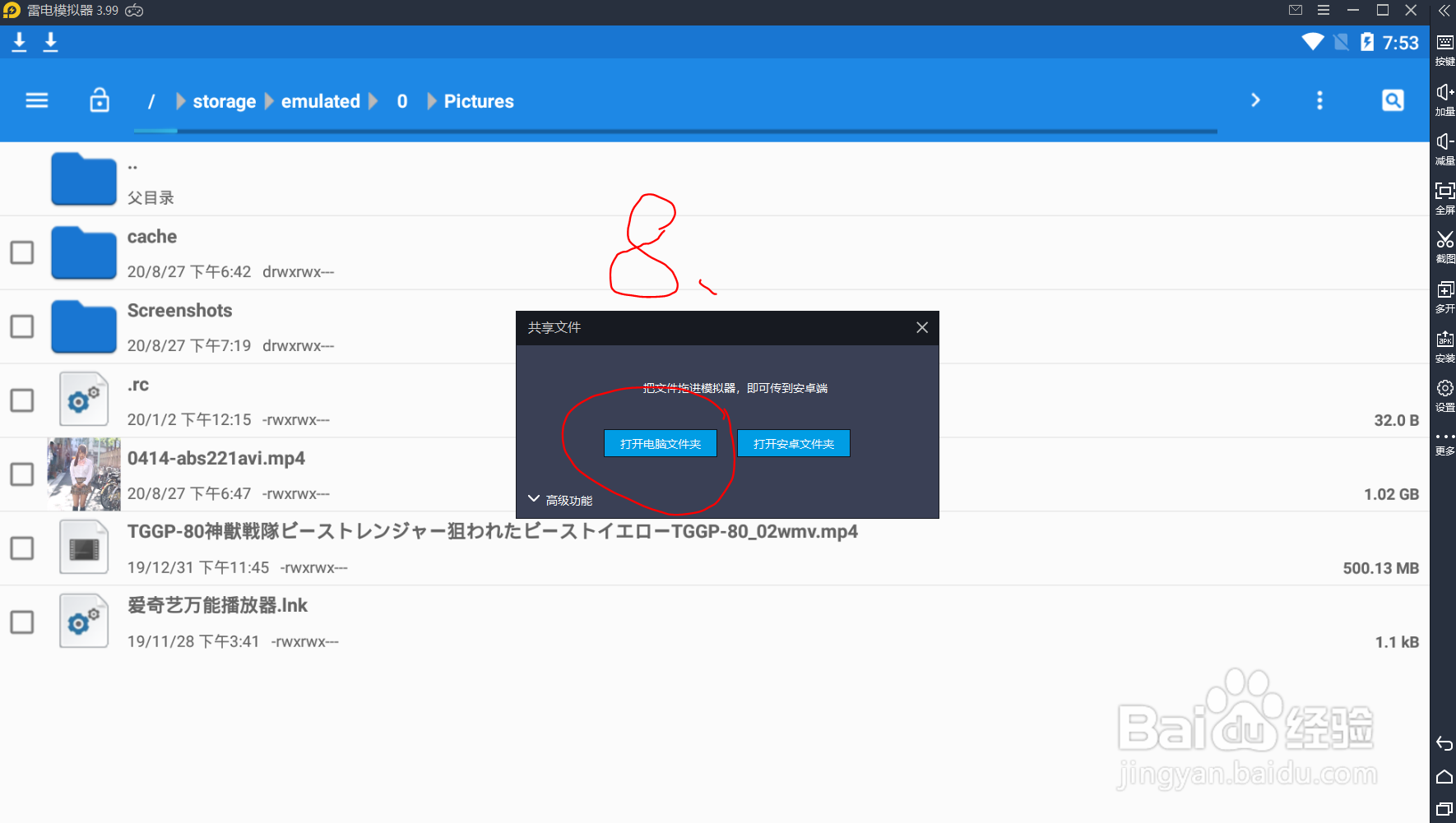This screenshot has height=823, width=1456.
Task: Check the .rc file checkbox
Action: [22, 400]
